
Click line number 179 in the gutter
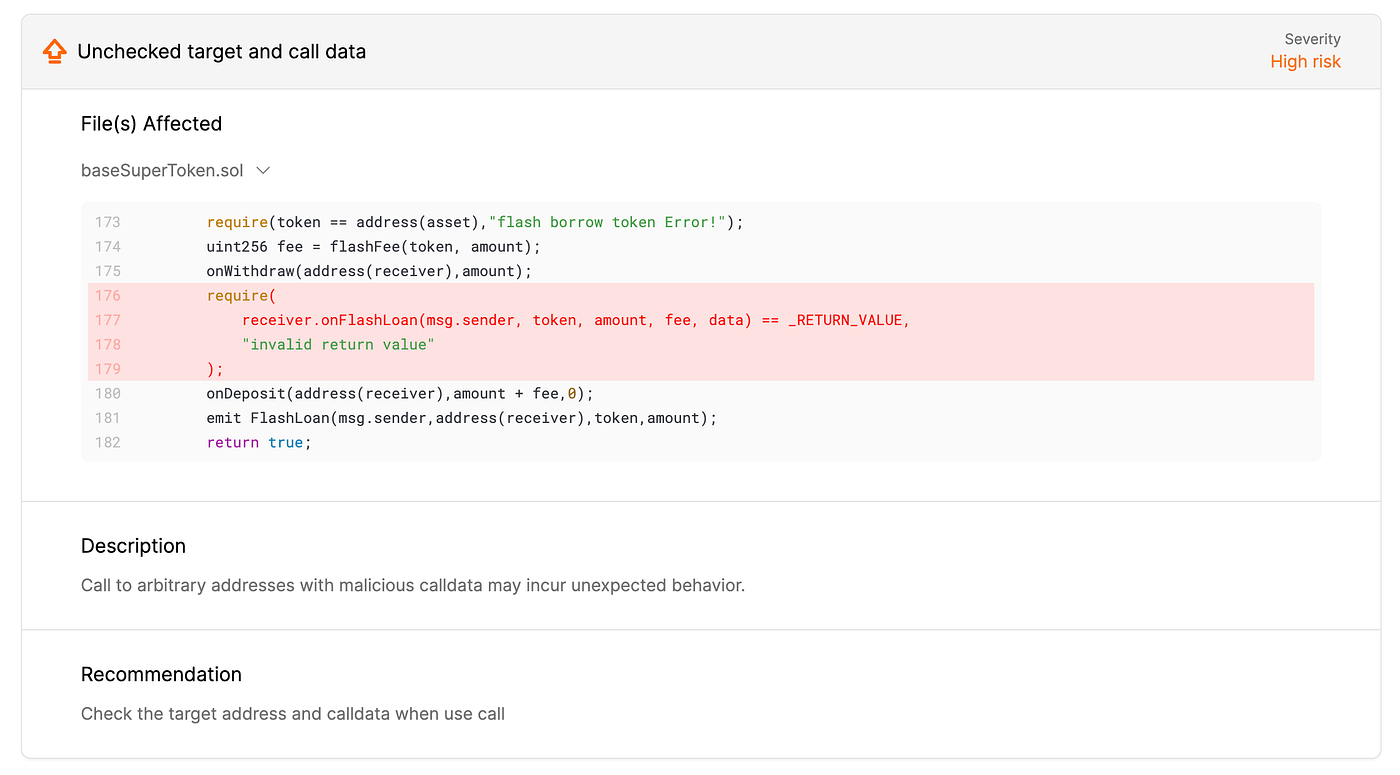(108, 369)
